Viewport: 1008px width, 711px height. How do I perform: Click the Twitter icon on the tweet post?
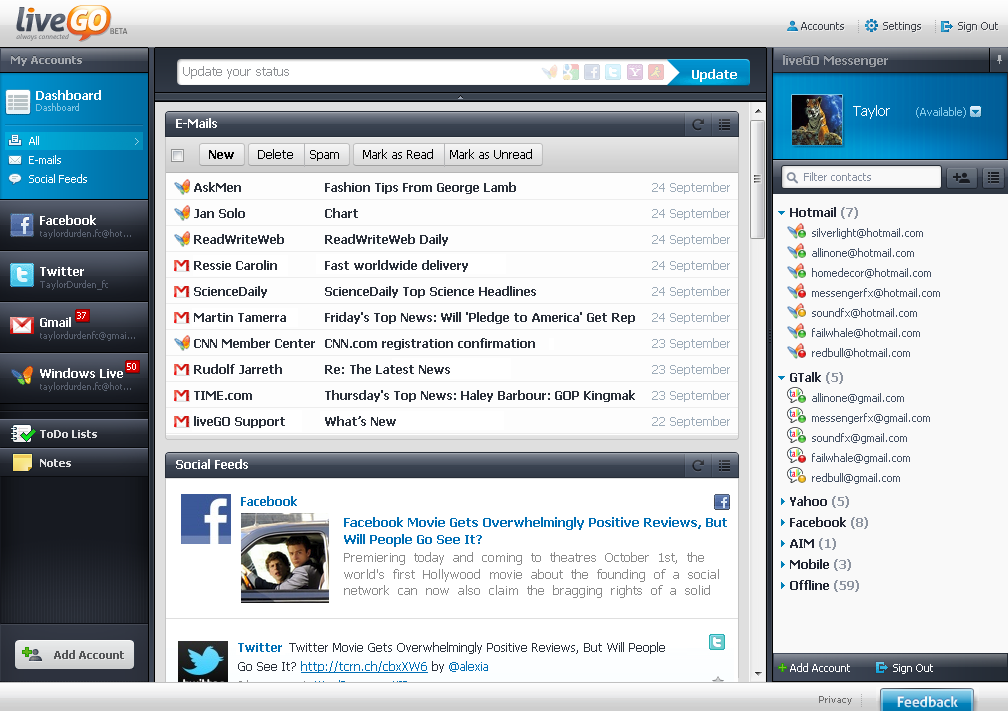(717, 642)
